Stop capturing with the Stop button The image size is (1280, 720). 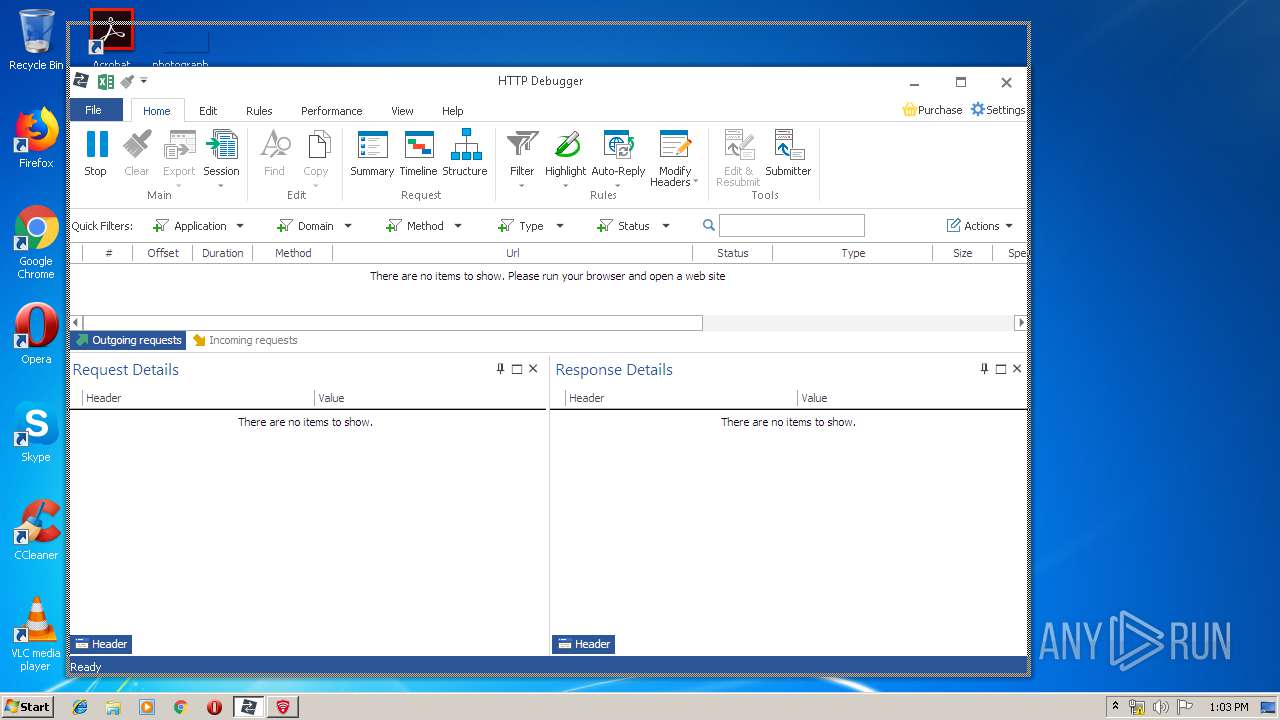point(96,154)
